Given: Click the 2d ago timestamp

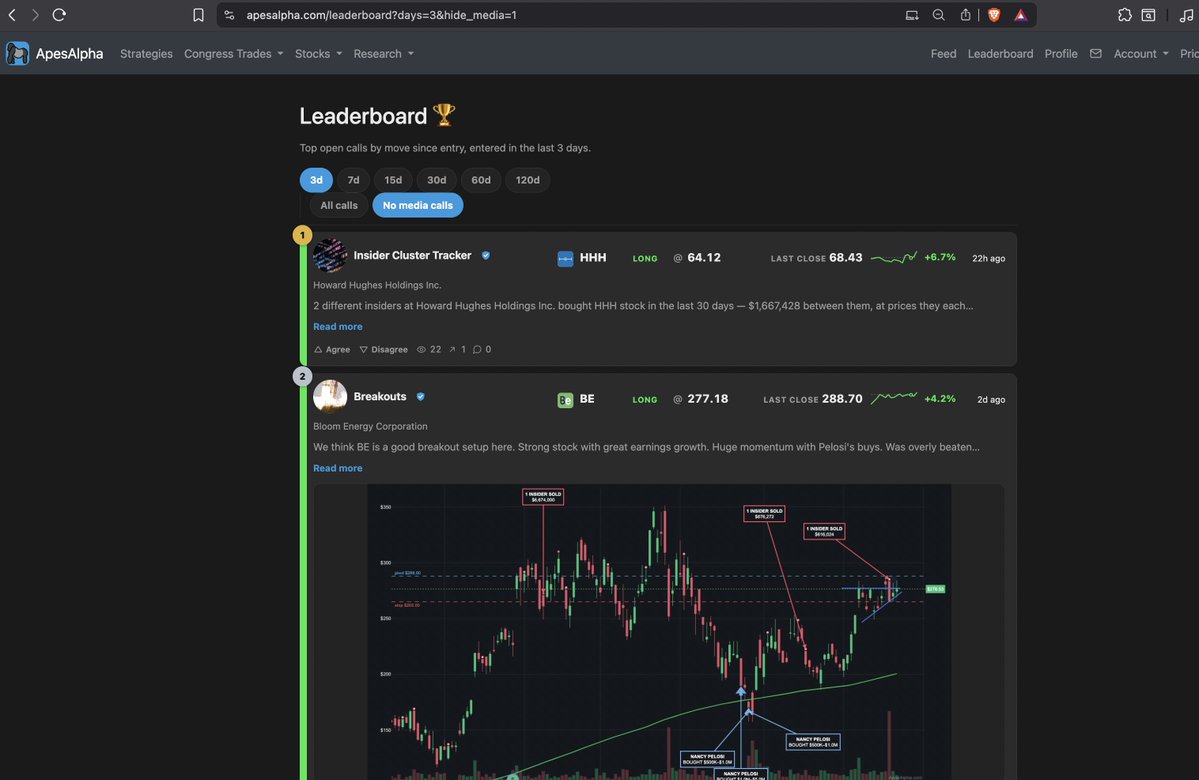Looking at the screenshot, I should [x=991, y=400].
